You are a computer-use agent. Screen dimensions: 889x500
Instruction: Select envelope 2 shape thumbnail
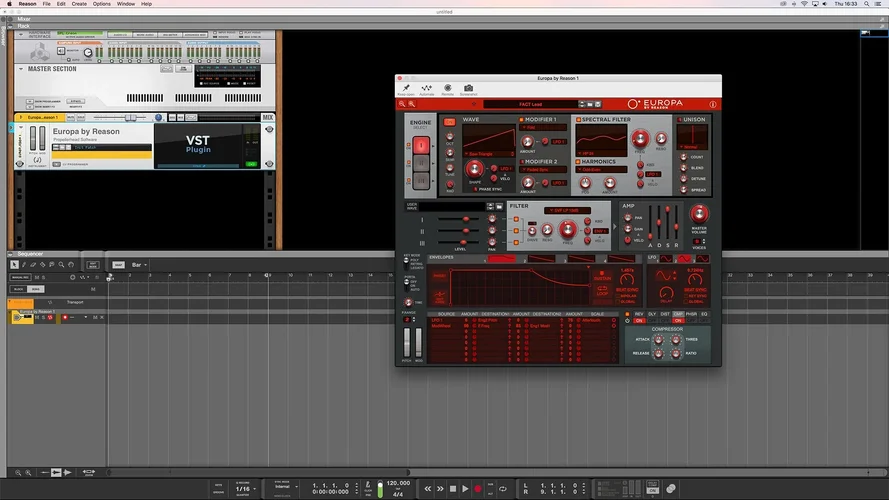click(x=541, y=259)
